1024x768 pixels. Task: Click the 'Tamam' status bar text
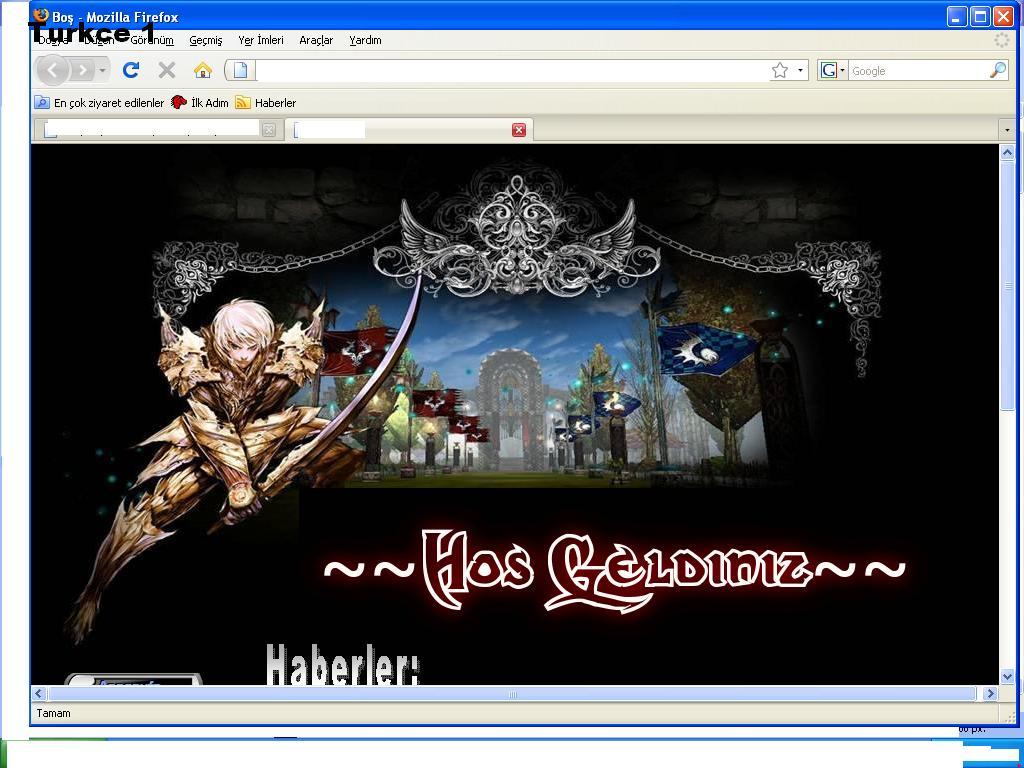(x=54, y=713)
